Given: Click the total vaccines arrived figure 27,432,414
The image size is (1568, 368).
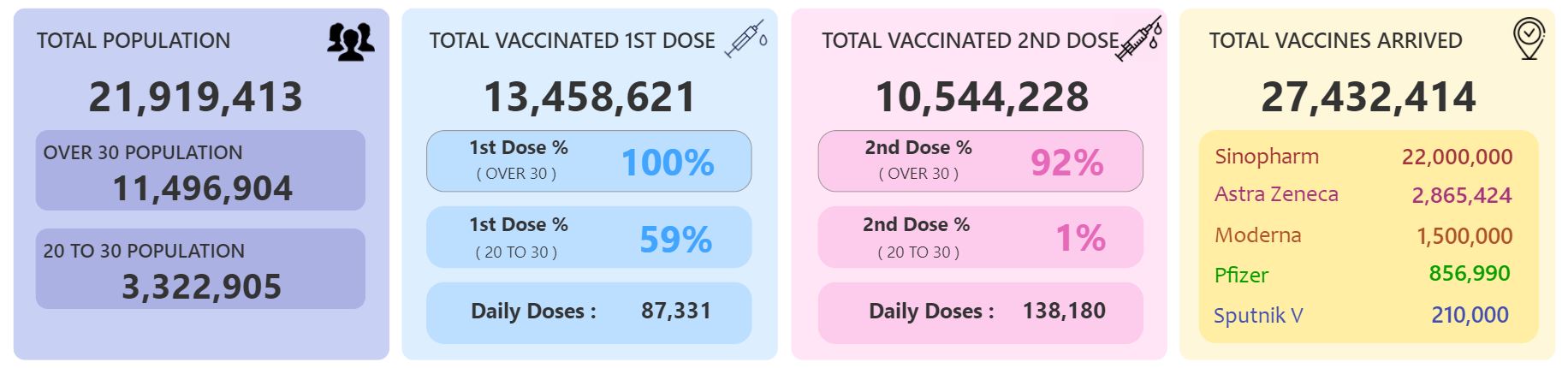Looking at the screenshot, I should (x=1369, y=97).
